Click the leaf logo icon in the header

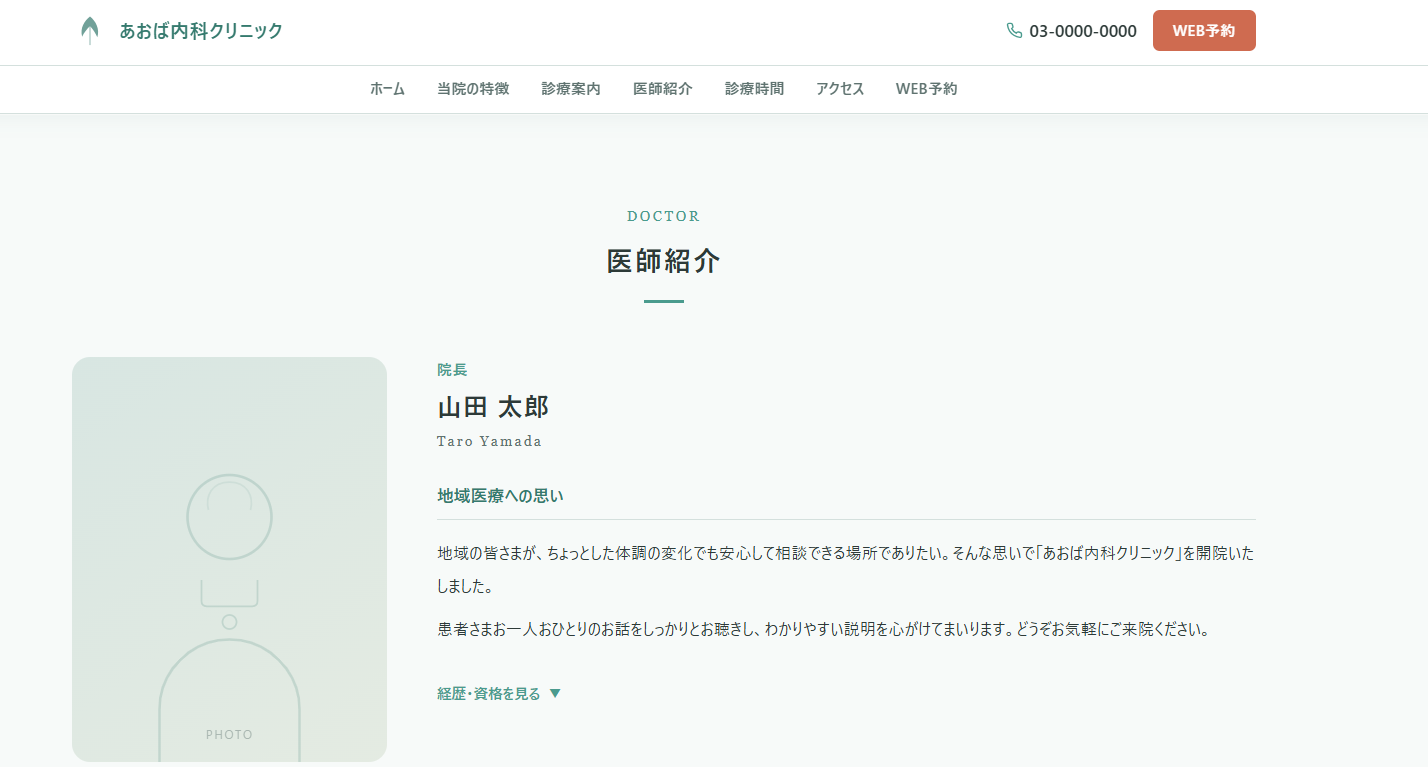coord(90,31)
